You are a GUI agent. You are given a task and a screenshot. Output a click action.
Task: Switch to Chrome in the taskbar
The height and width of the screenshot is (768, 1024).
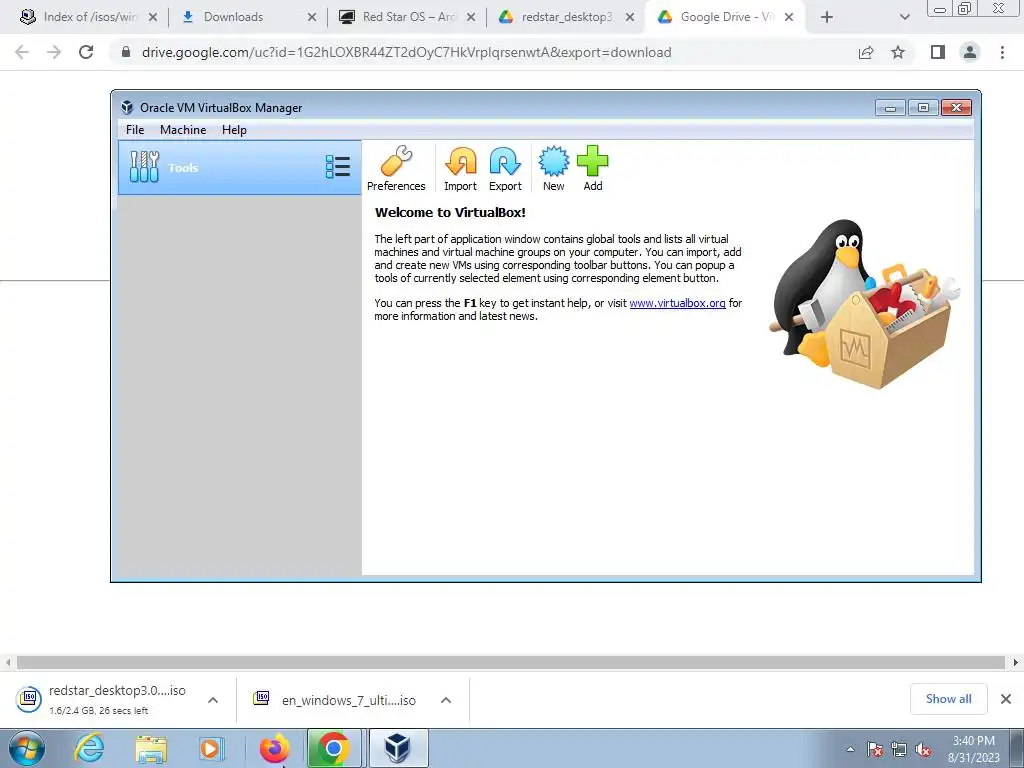tap(334, 748)
